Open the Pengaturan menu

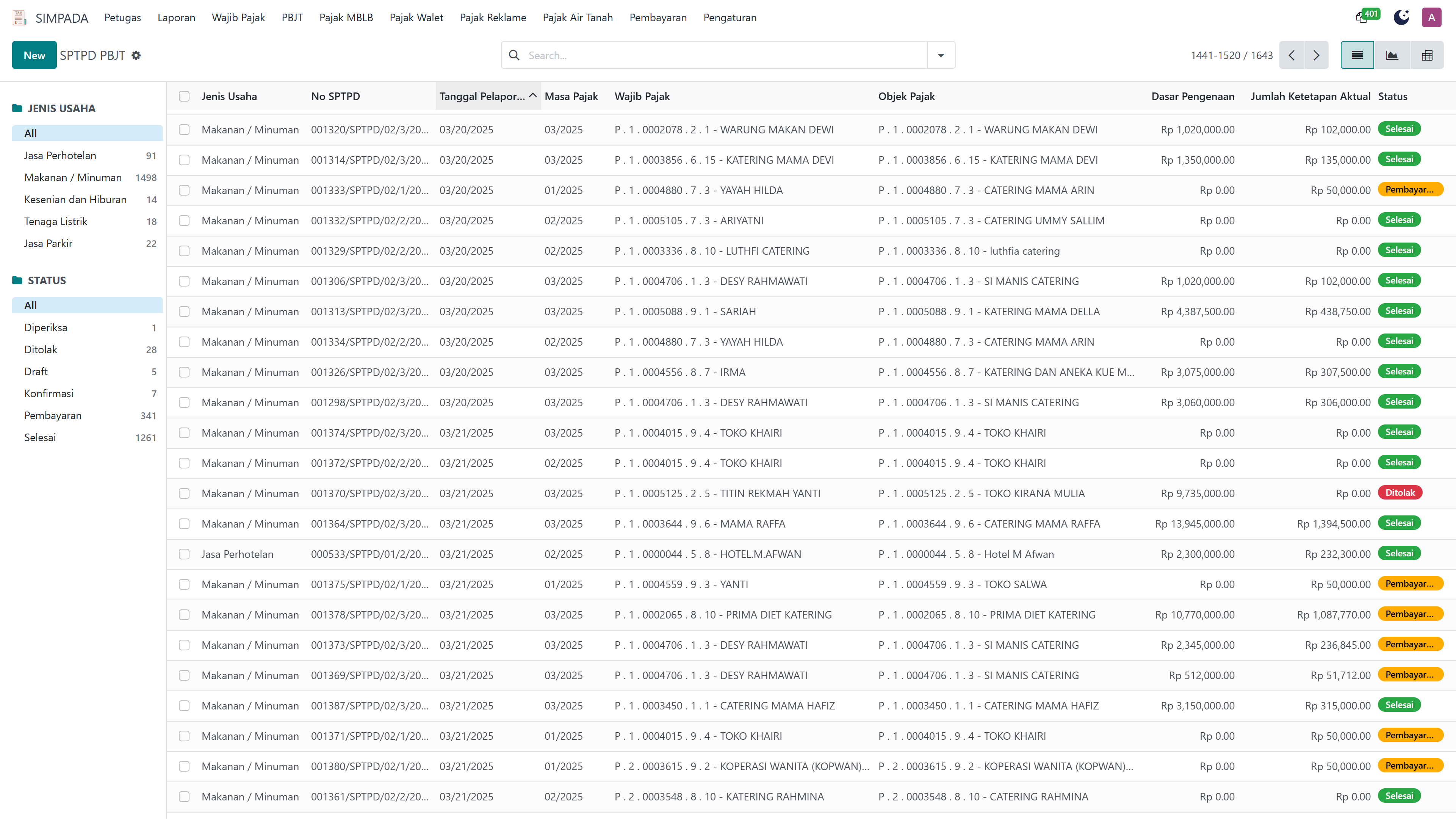[x=730, y=17]
